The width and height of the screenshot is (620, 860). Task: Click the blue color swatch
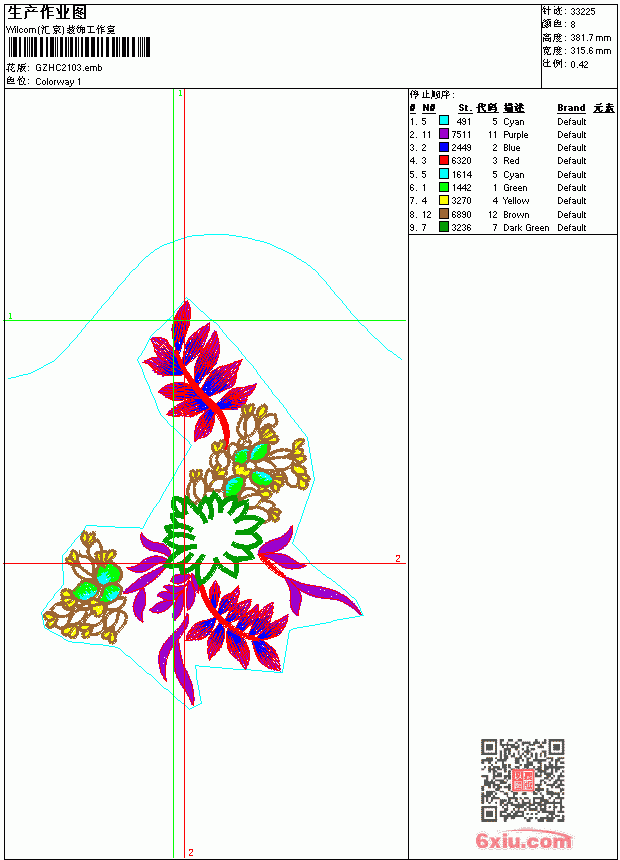click(444, 147)
